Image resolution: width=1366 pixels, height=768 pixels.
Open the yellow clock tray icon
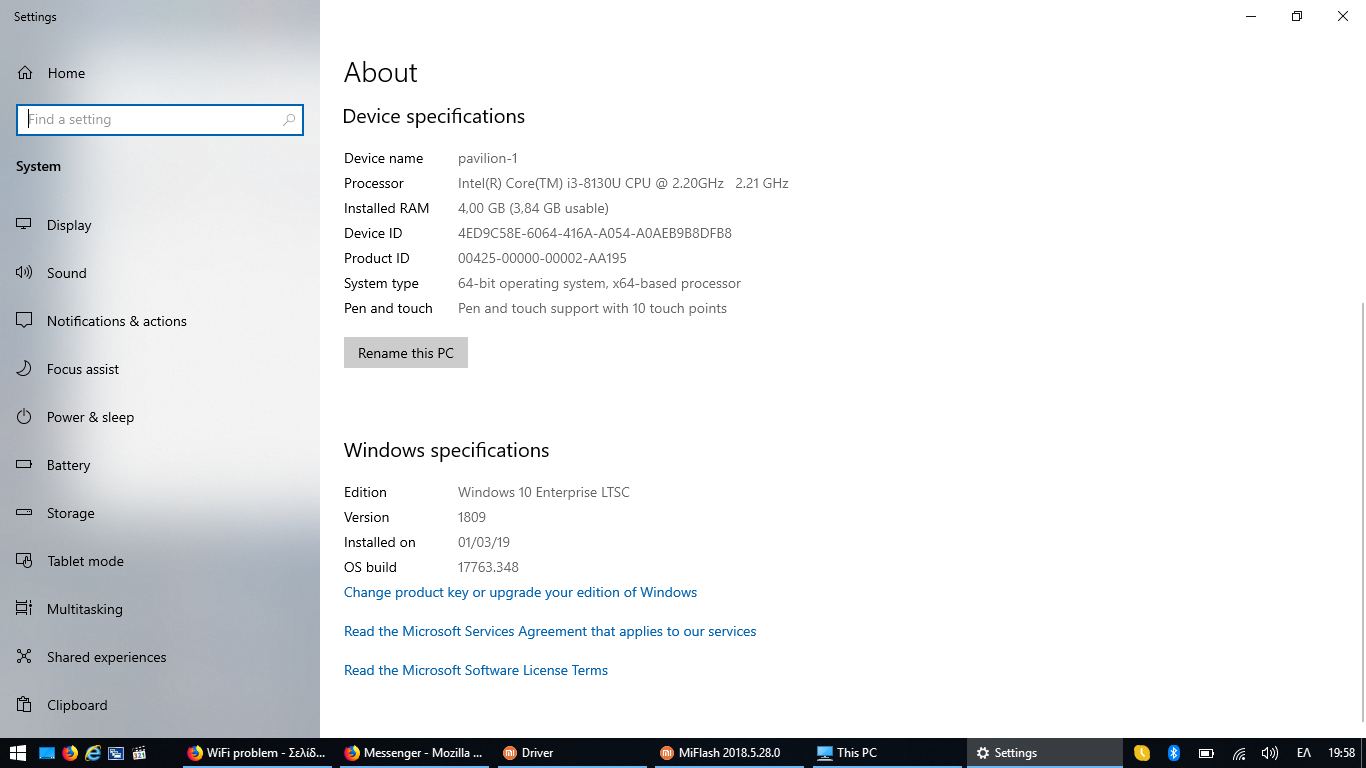tap(1142, 753)
